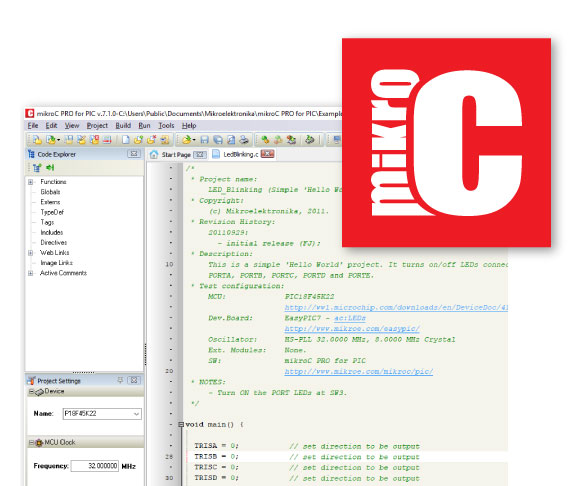Click the Open File folder icon
The width and height of the screenshot is (573, 486).
(186, 140)
